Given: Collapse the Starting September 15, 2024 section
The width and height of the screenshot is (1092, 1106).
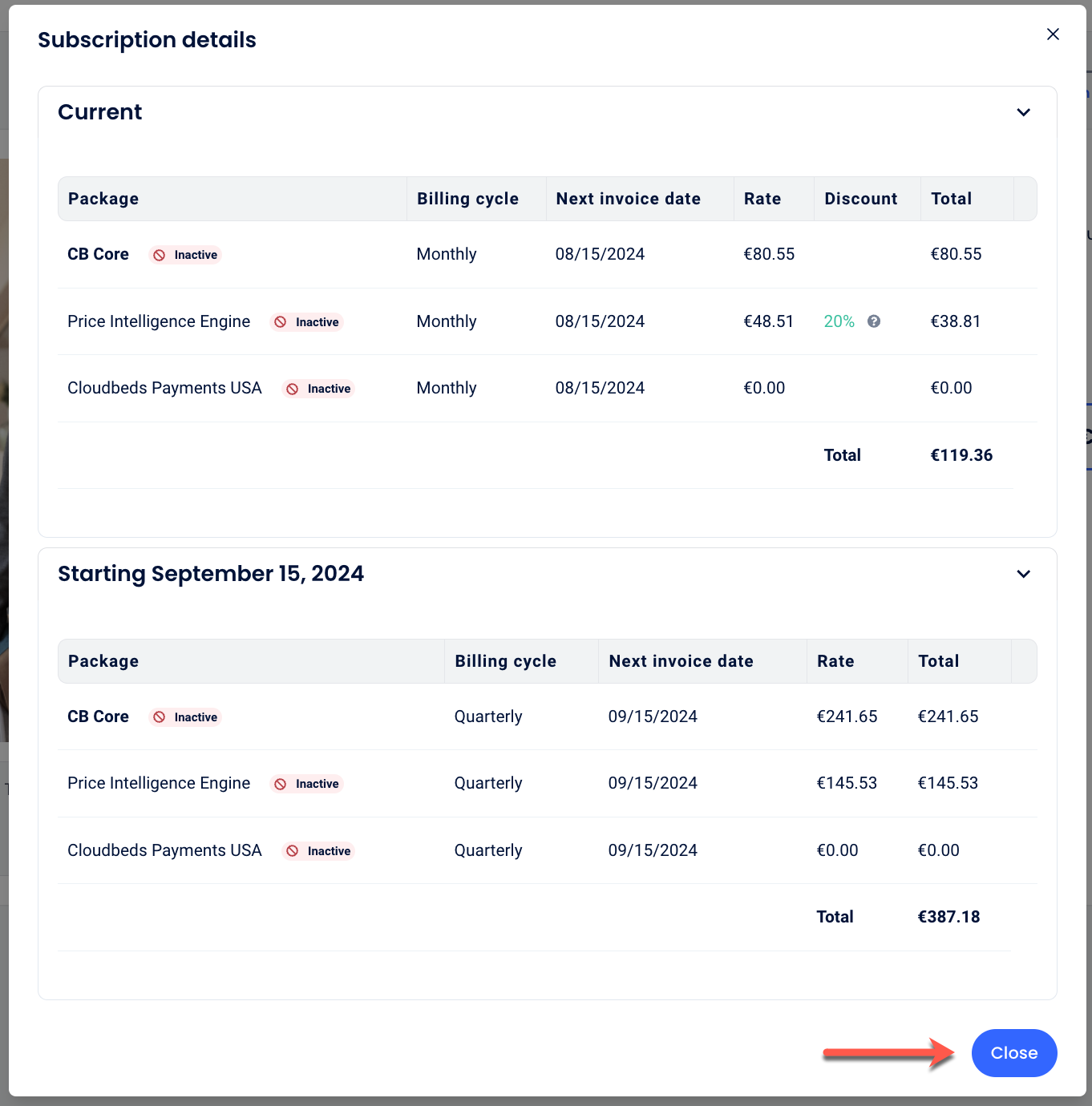Looking at the screenshot, I should 1023,574.
